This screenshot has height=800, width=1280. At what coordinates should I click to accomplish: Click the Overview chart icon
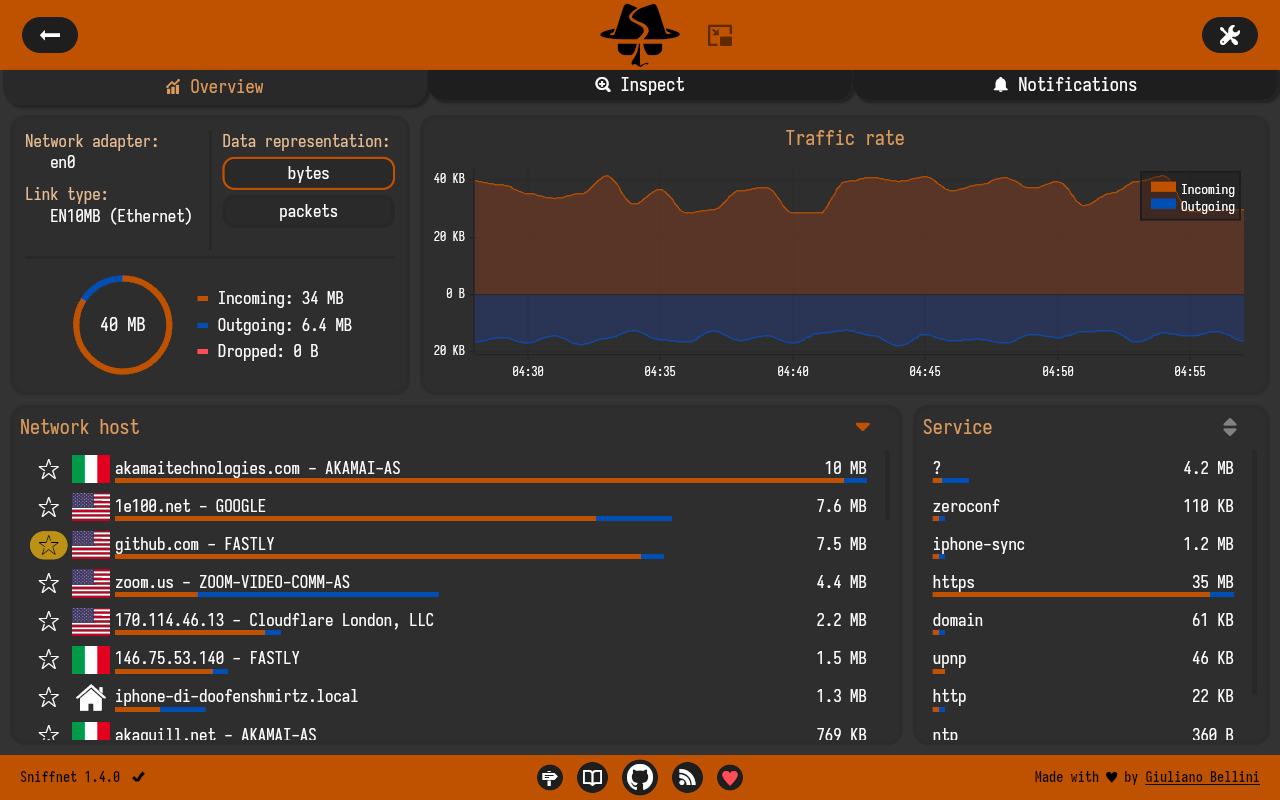[173, 87]
